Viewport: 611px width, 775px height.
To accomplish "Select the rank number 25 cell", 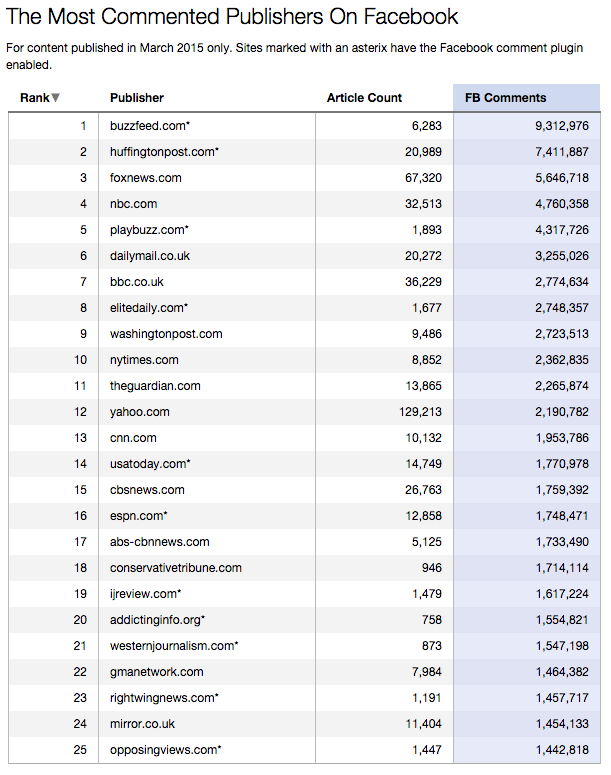I will (80, 750).
